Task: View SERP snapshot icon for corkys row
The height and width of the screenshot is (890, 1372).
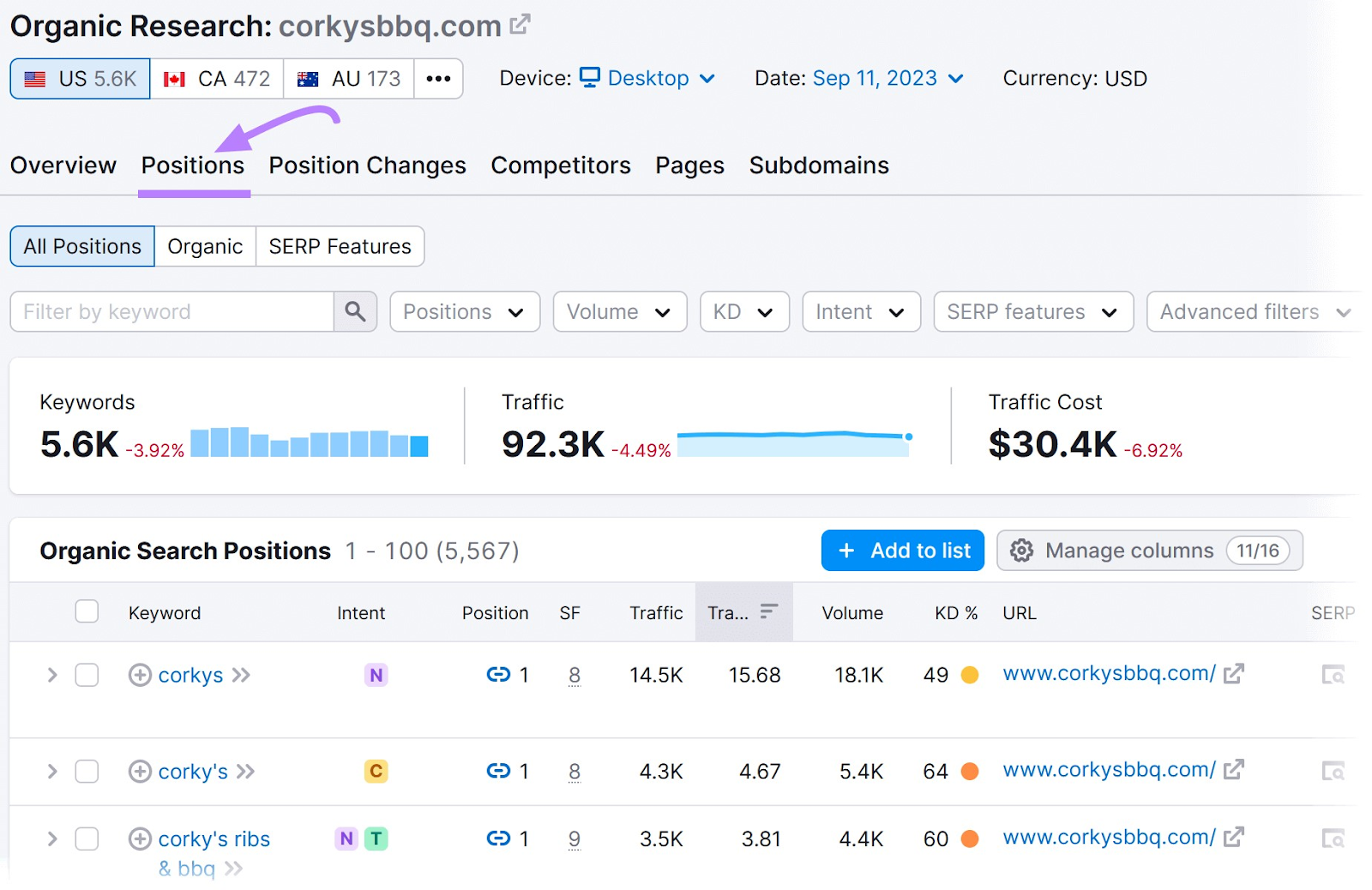Action: click(x=1333, y=675)
